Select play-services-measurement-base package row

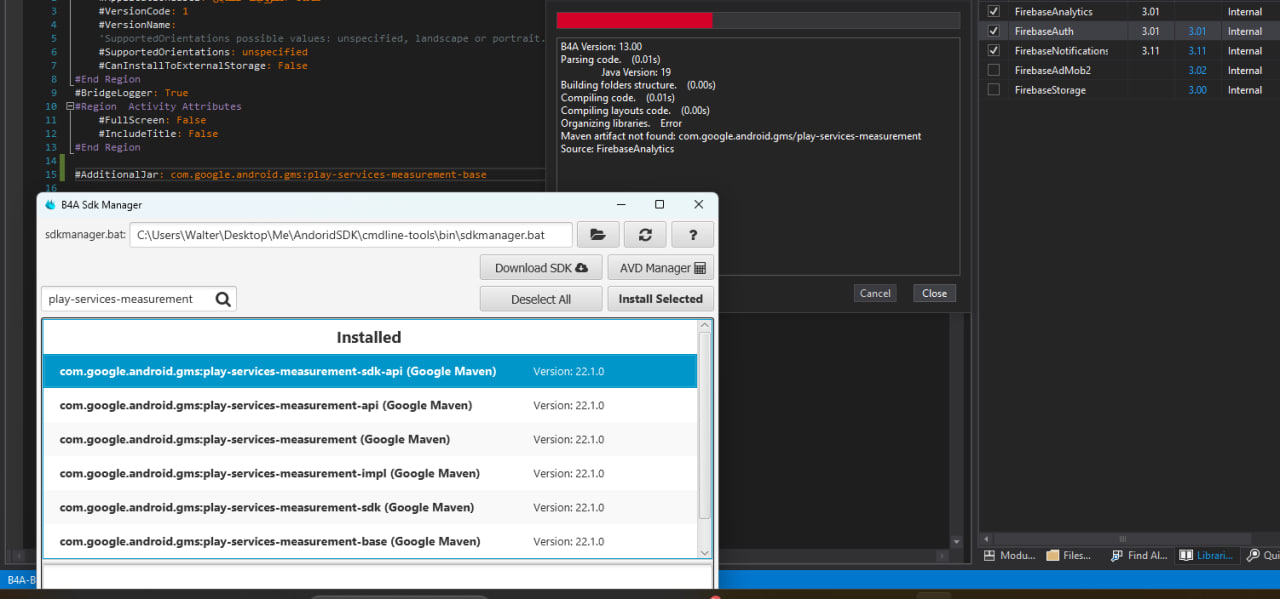click(370, 541)
